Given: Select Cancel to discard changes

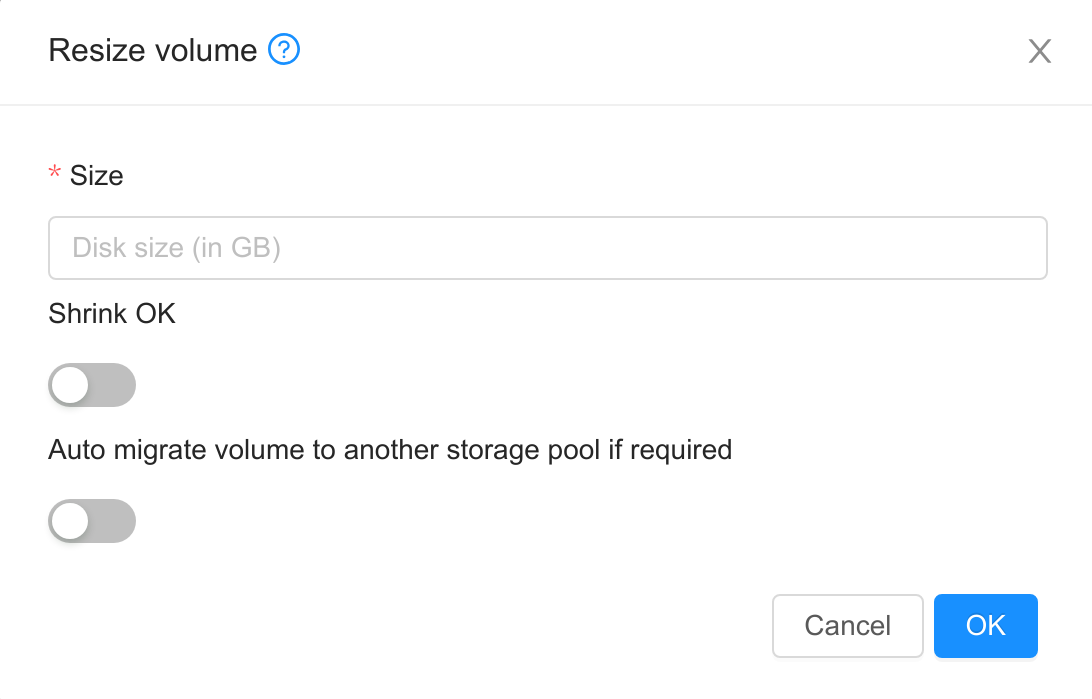Looking at the screenshot, I should point(847,625).
